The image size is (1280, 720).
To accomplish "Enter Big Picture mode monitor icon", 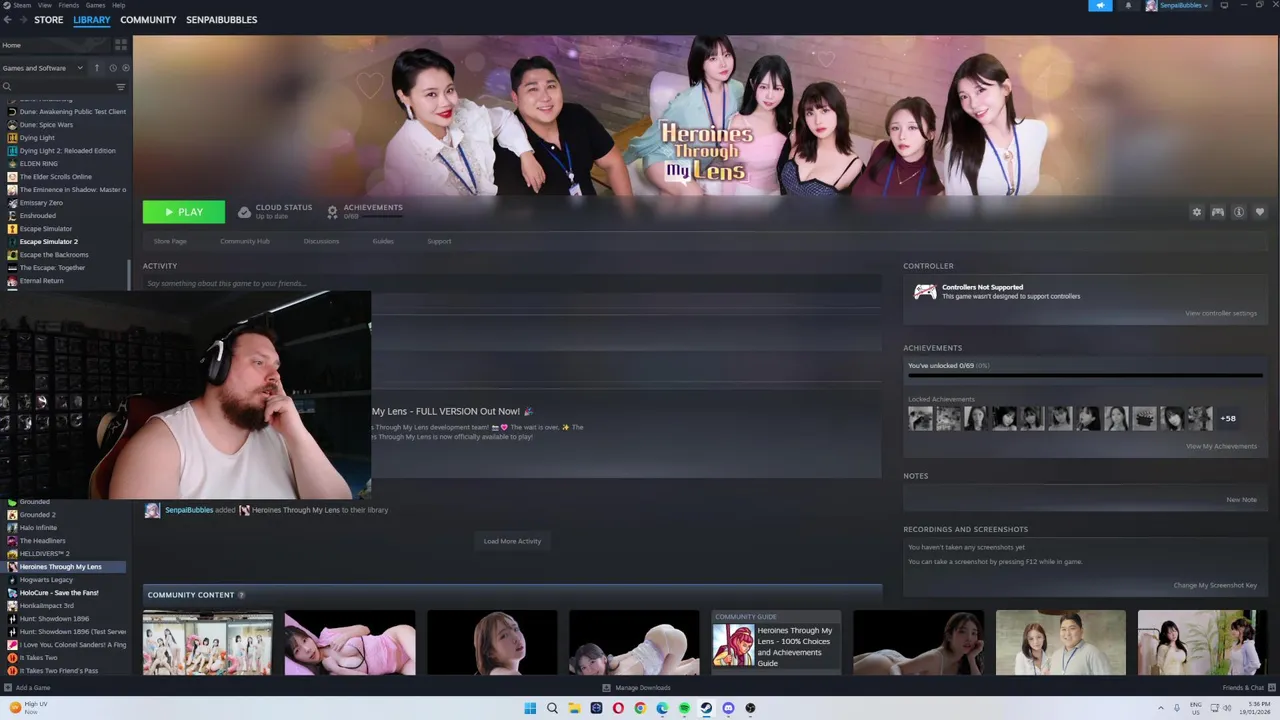I will pos(1224,5).
